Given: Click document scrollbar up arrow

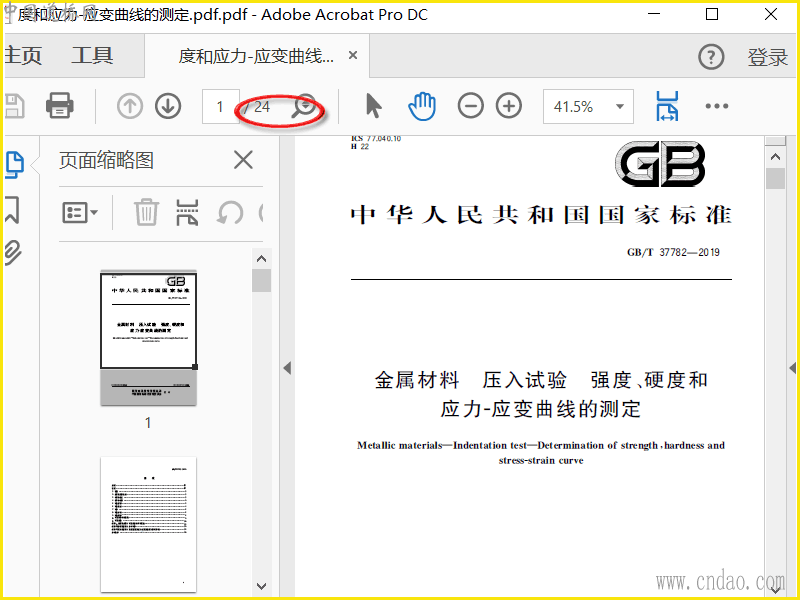Looking at the screenshot, I should point(776,157).
